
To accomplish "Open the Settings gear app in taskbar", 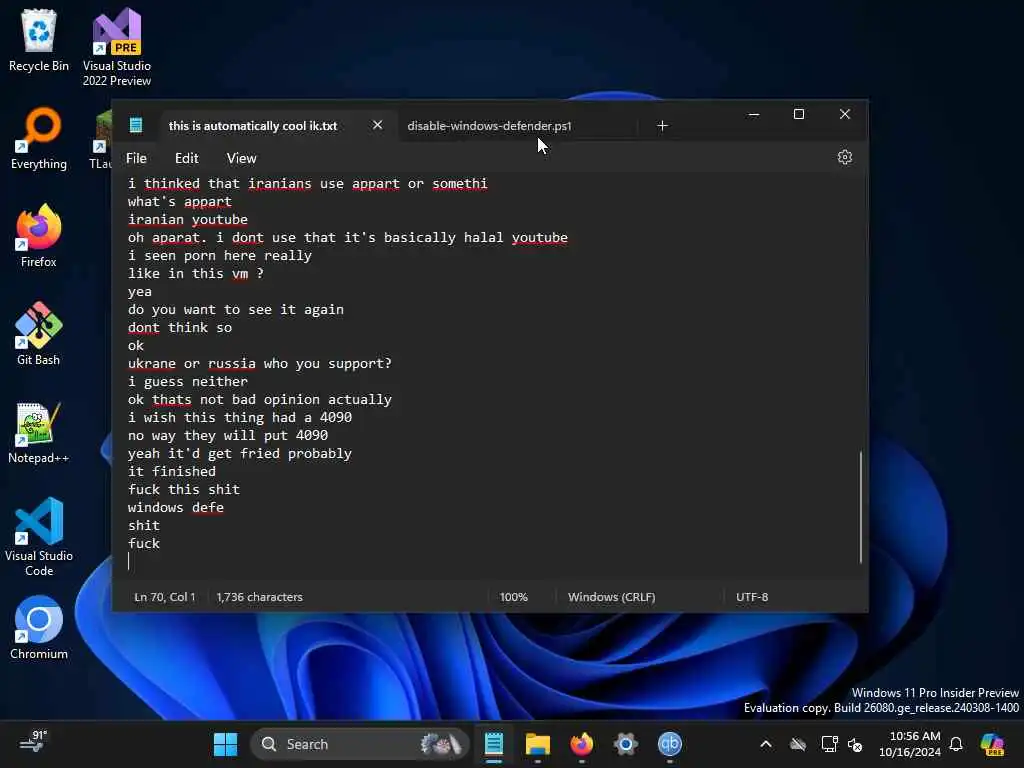I will point(625,744).
